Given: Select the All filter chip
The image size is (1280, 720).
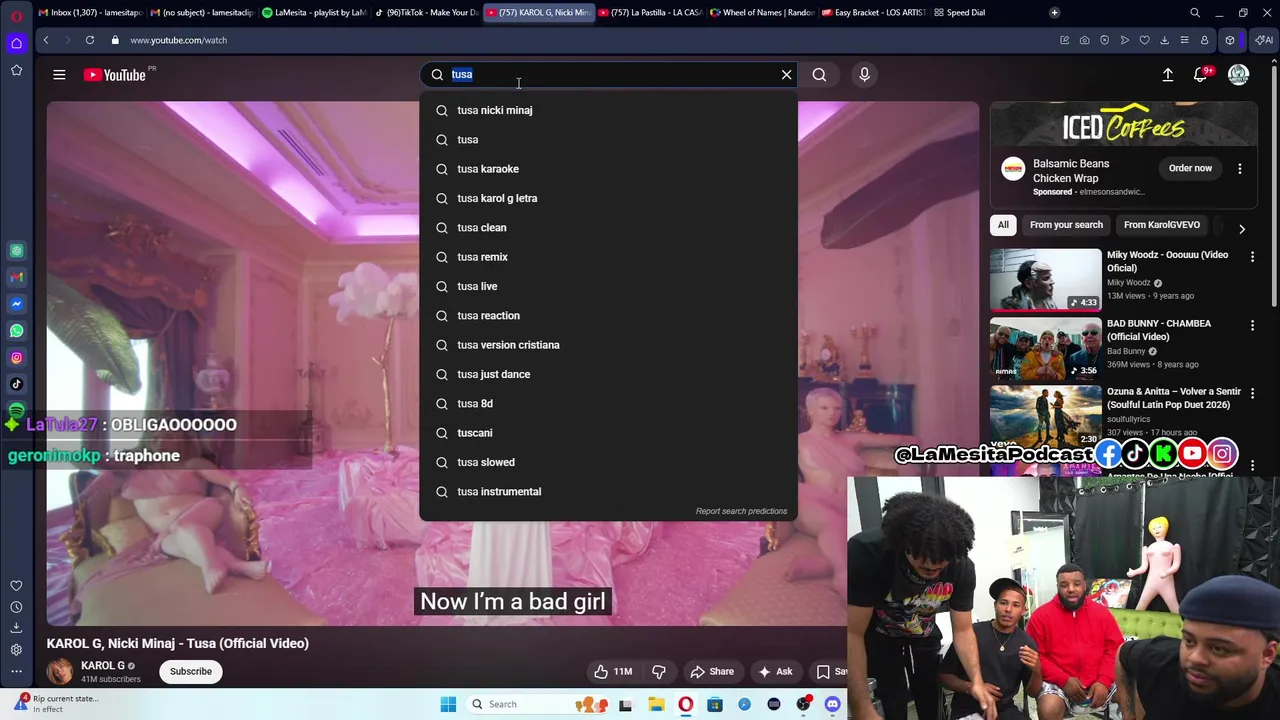Looking at the screenshot, I should point(1003,225).
